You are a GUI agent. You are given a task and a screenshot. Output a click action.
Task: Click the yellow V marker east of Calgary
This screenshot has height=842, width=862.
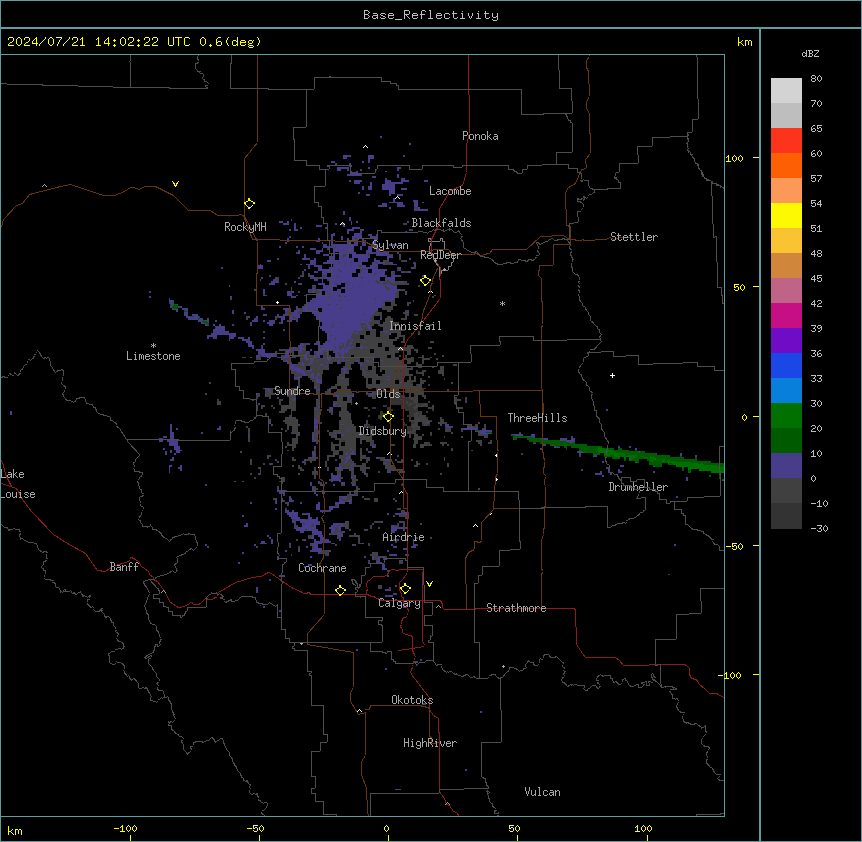pyautogui.click(x=429, y=584)
